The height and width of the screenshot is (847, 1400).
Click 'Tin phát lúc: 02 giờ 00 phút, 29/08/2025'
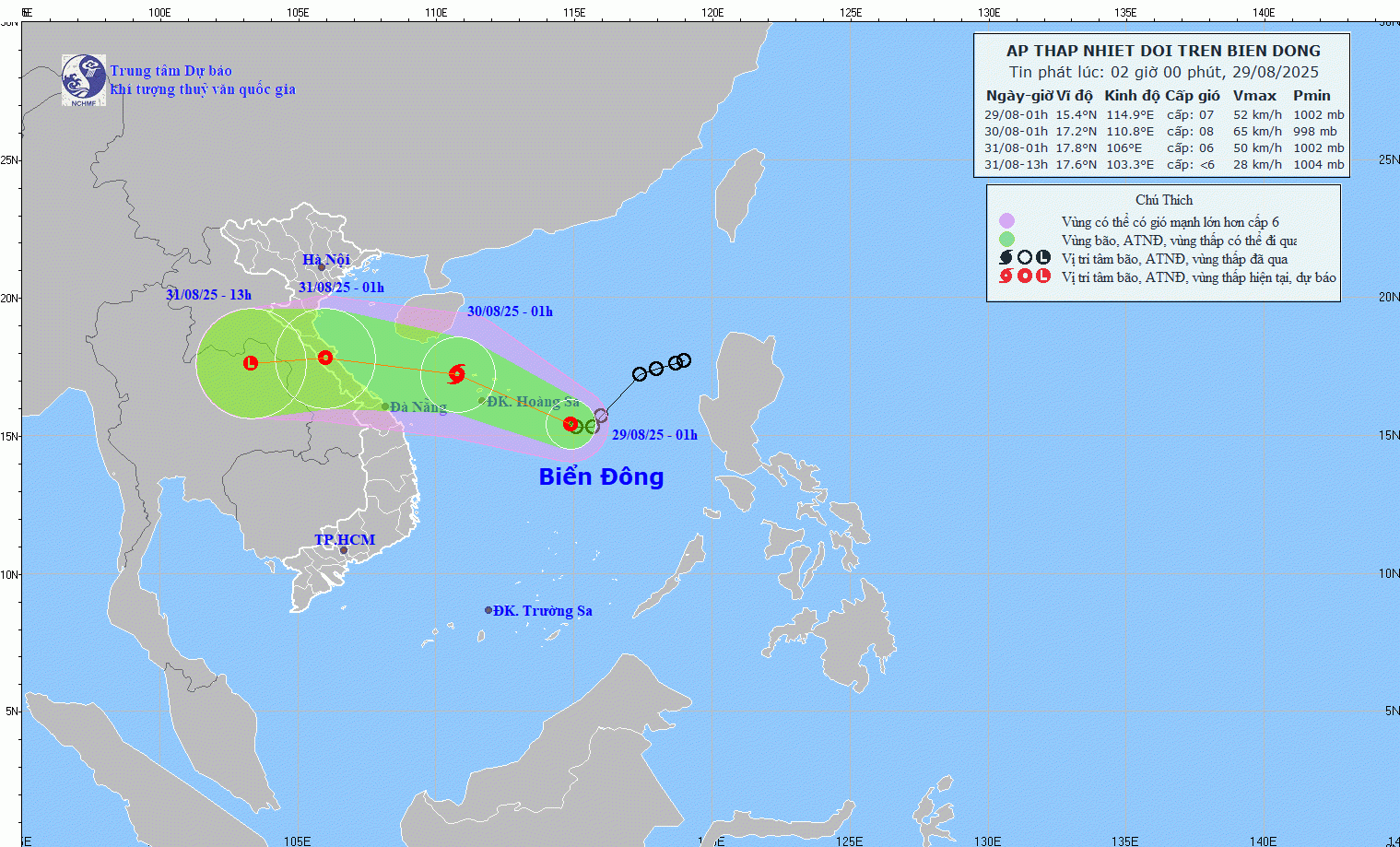1163,72
